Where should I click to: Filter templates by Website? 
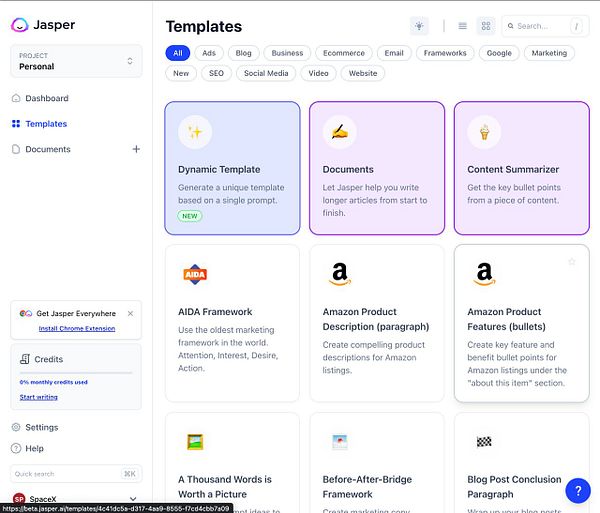(363, 73)
